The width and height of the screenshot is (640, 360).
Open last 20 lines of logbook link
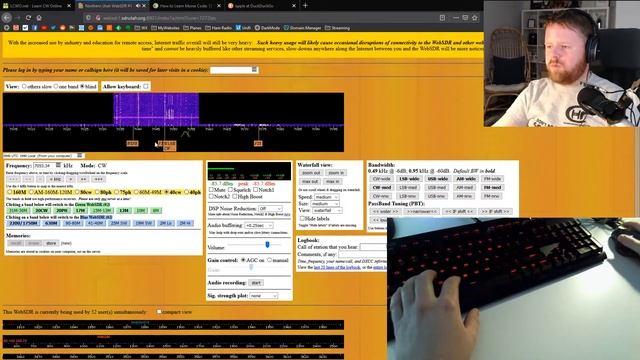[337, 267]
